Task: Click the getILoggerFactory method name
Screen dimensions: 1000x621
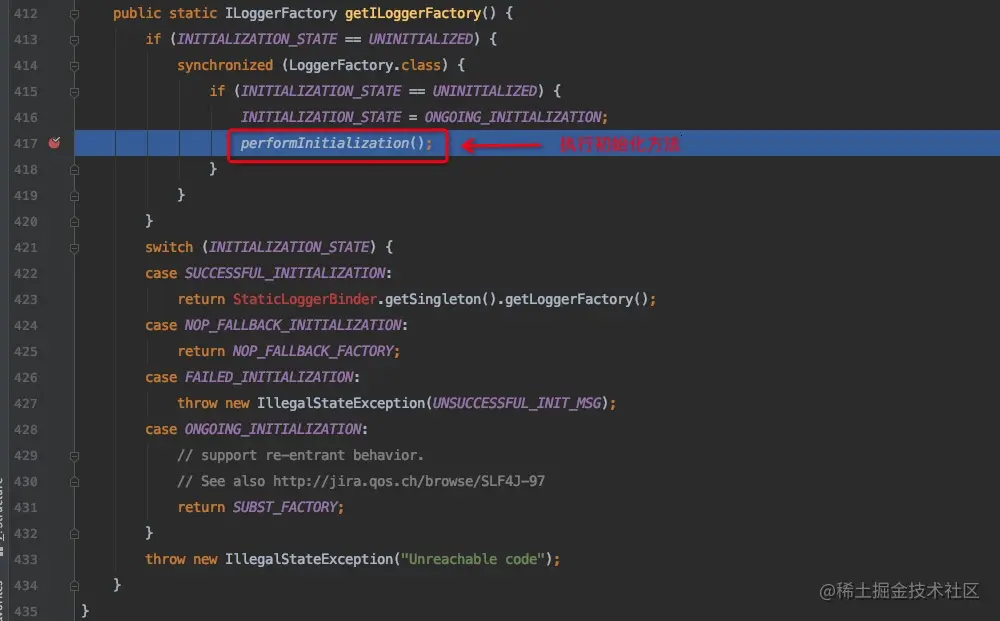Action: point(413,13)
